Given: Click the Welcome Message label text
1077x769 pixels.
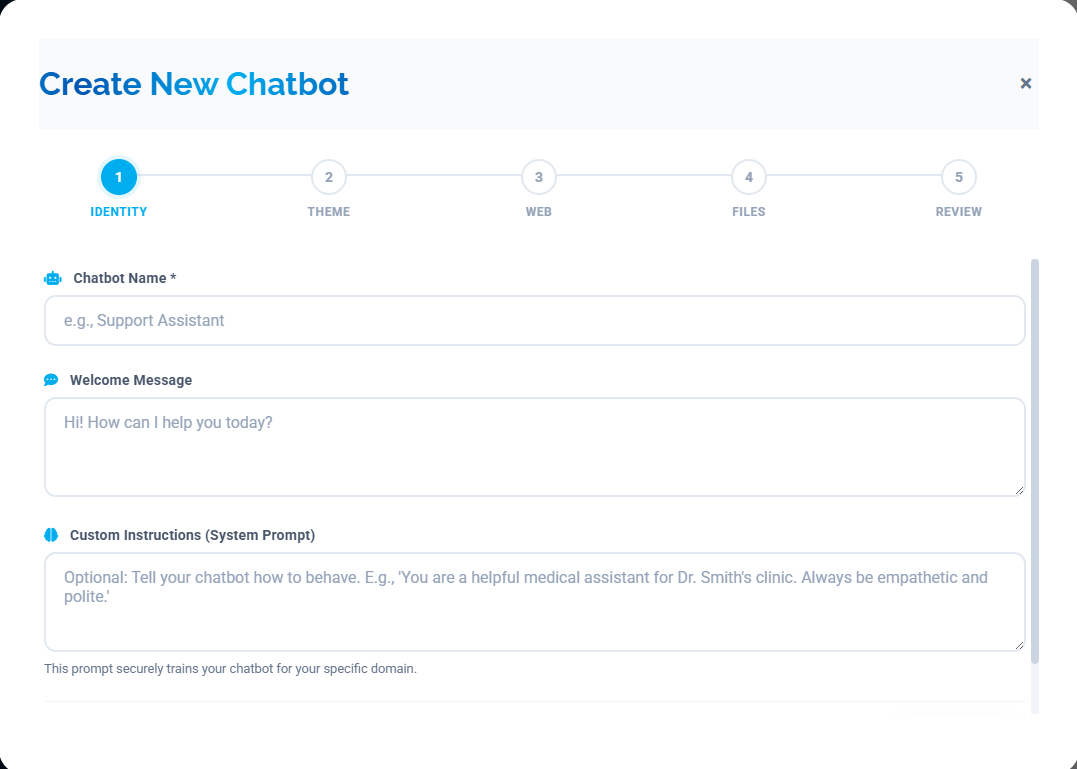Looking at the screenshot, I should (x=131, y=380).
